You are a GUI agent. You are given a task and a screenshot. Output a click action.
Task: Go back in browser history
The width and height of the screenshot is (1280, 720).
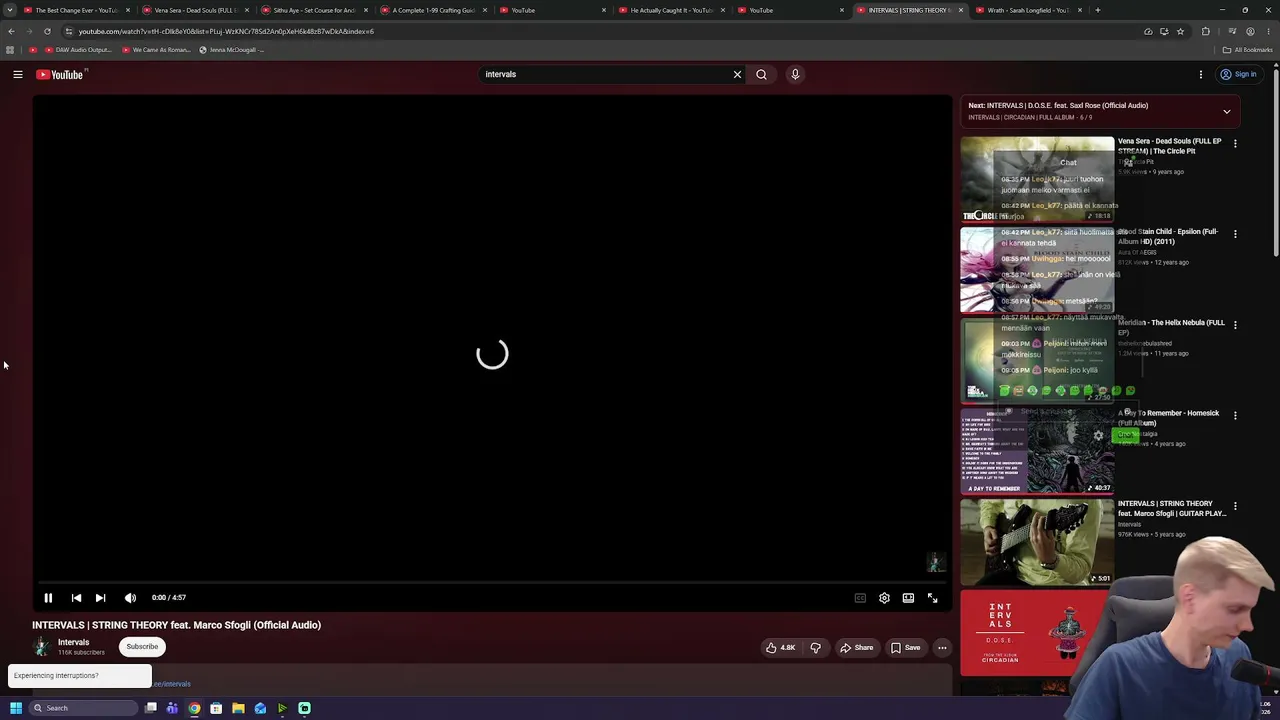tap(11, 31)
